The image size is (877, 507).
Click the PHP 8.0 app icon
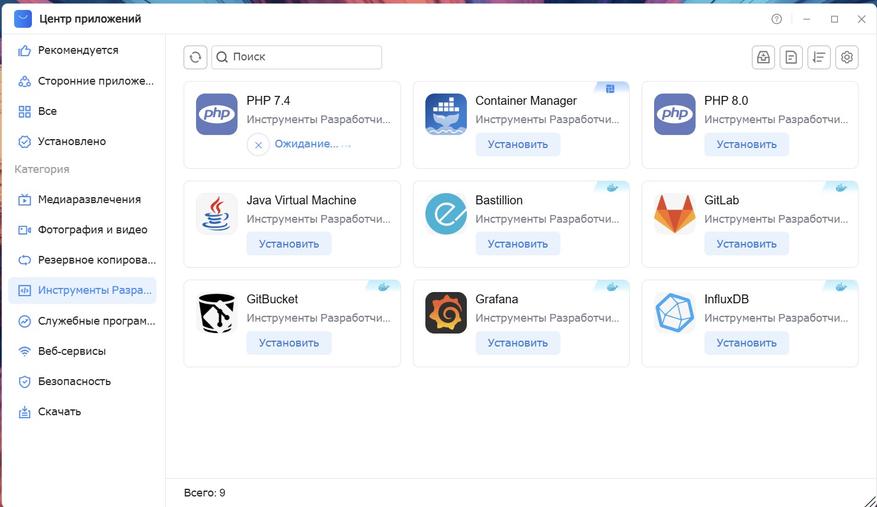675,114
